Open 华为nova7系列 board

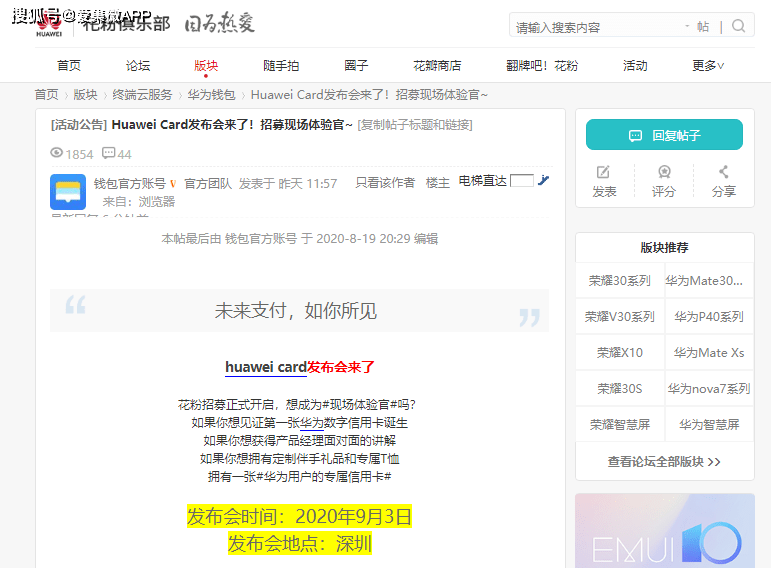(709, 389)
